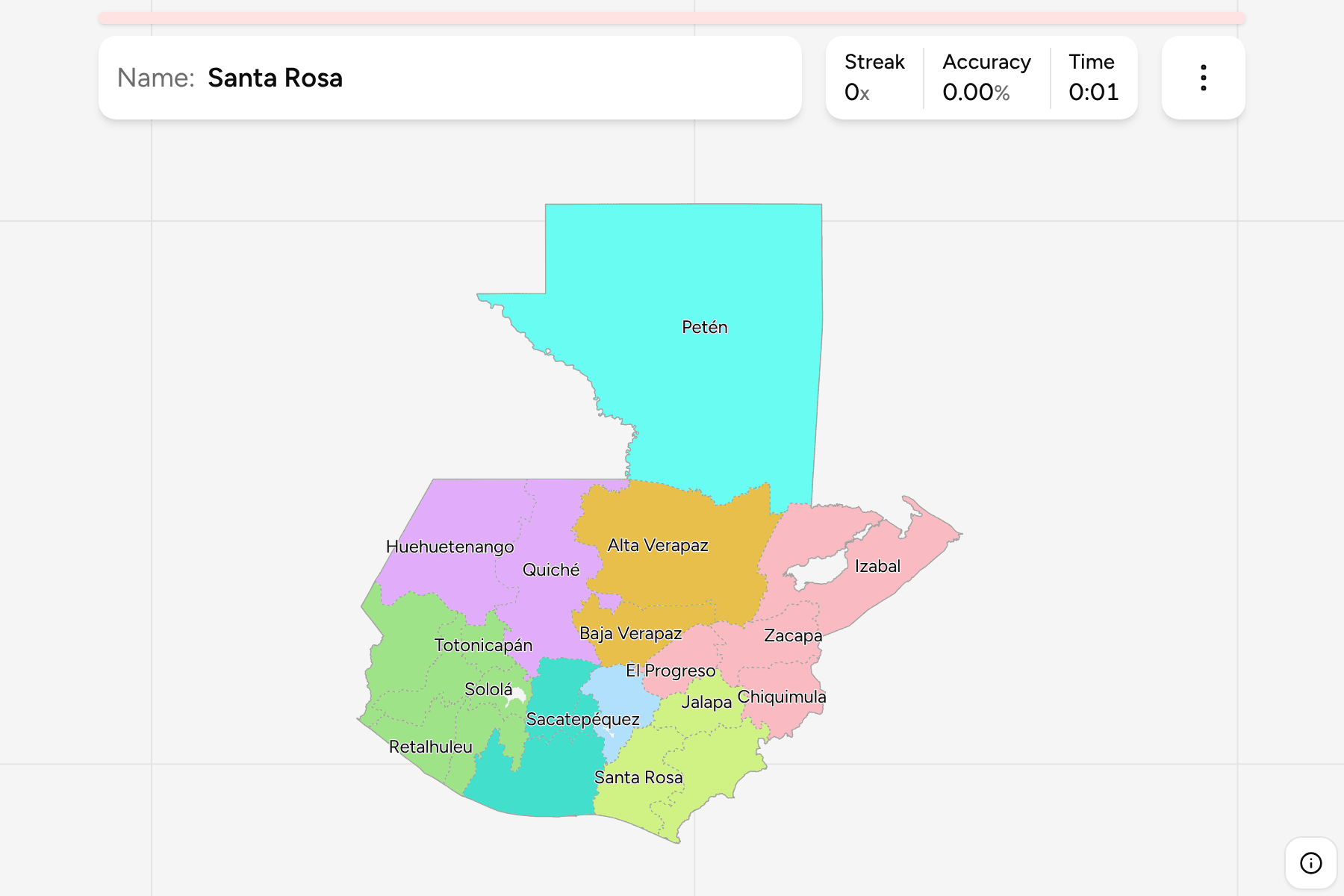Click the Petén department on map
1344x896 pixels.
click(x=704, y=327)
